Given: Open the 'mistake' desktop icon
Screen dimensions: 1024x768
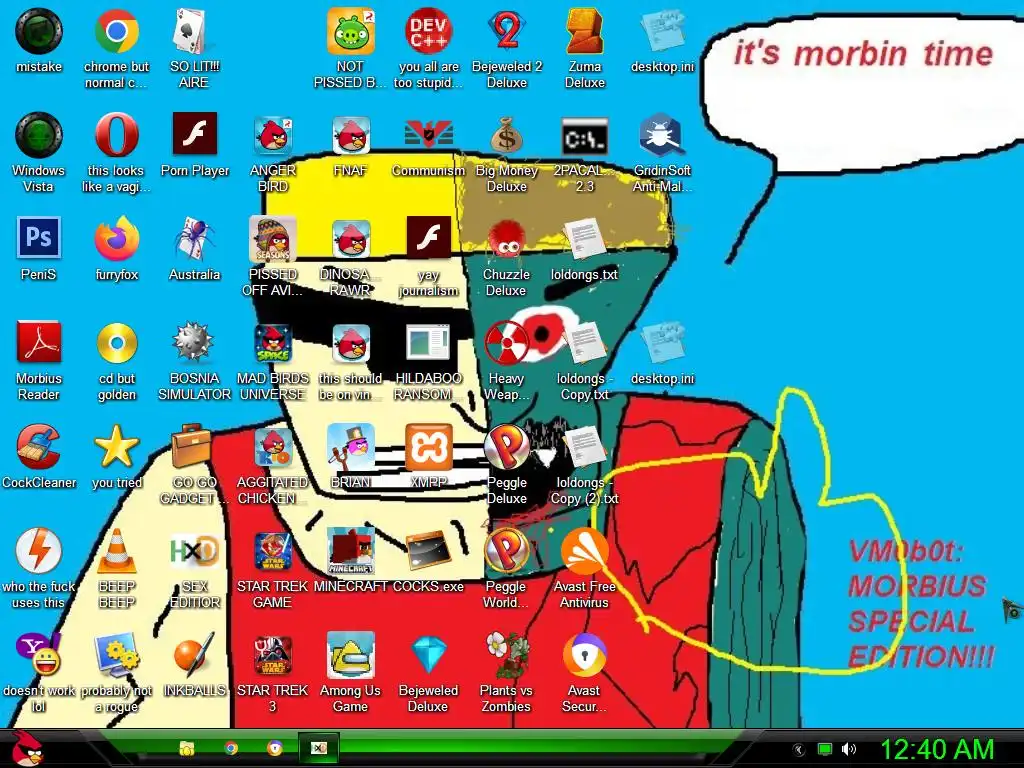Looking at the screenshot, I should pyautogui.click(x=39, y=31).
